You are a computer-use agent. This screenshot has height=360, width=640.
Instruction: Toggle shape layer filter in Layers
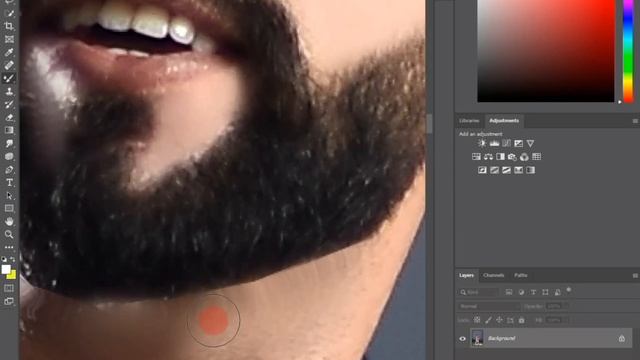(545, 292)
